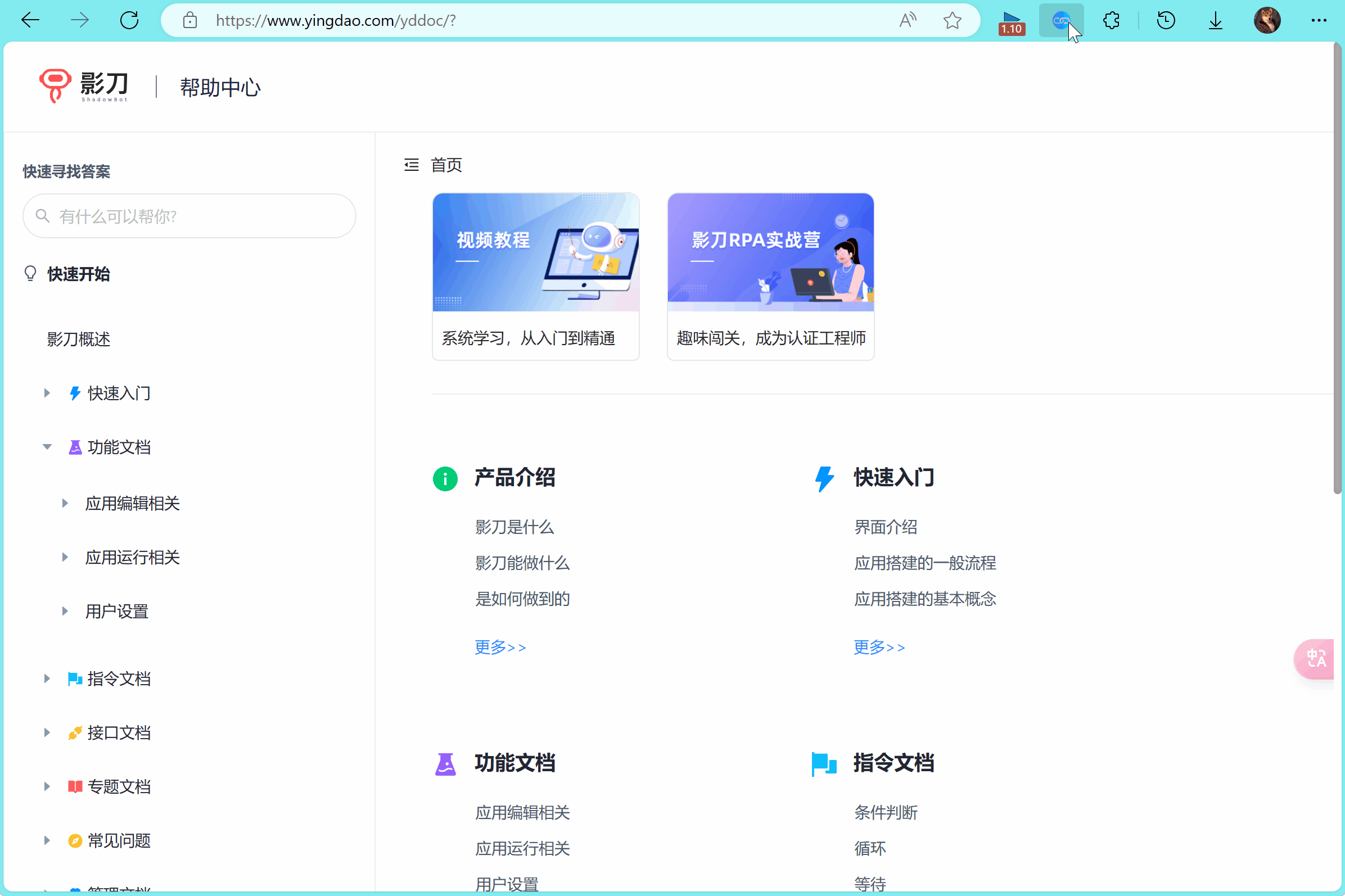Click the favorites star icon

tap(952, 21)
